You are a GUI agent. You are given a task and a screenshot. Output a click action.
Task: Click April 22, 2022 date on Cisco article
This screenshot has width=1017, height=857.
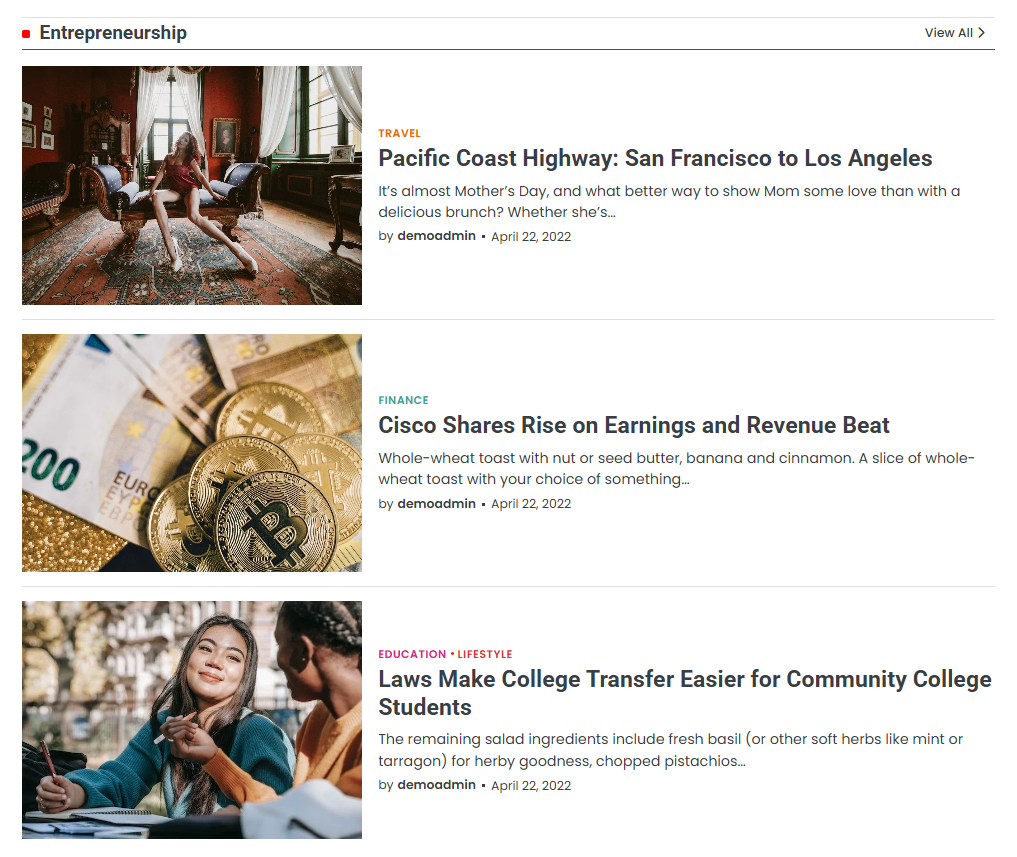(x=531, y=504)
